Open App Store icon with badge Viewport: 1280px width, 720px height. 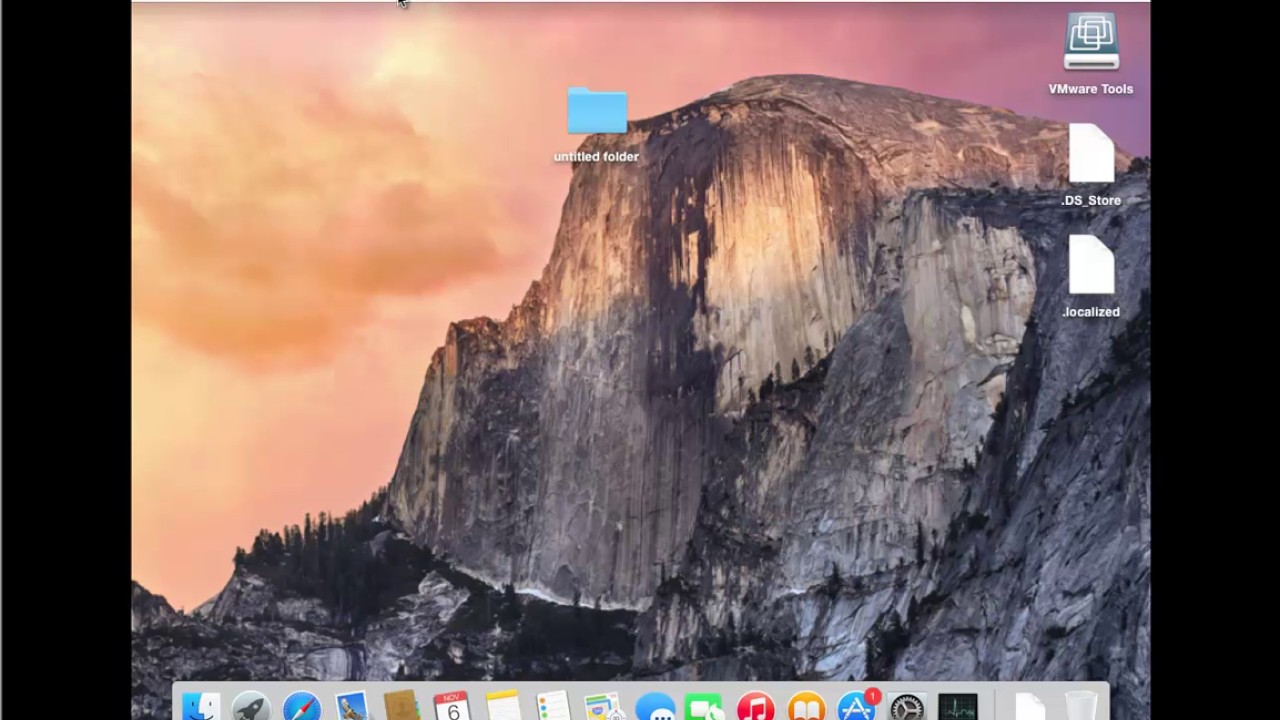(857, 706)
